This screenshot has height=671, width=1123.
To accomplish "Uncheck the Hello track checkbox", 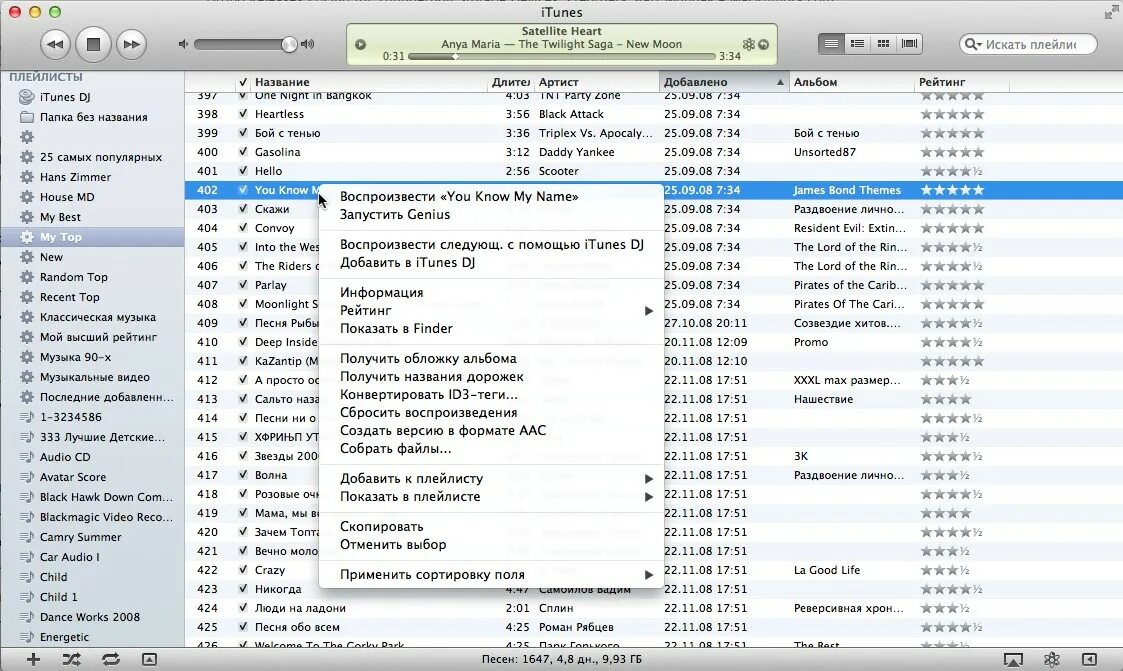I will 243,171.
